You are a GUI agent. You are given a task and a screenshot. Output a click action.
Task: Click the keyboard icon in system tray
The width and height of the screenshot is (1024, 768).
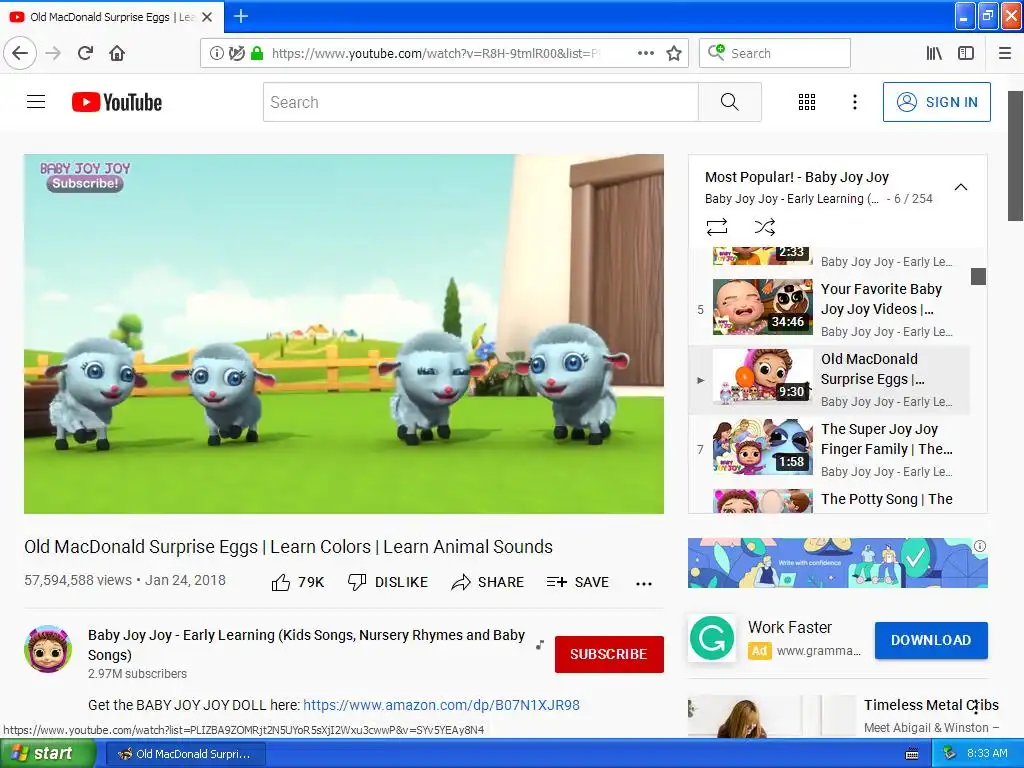coord(912,754)
